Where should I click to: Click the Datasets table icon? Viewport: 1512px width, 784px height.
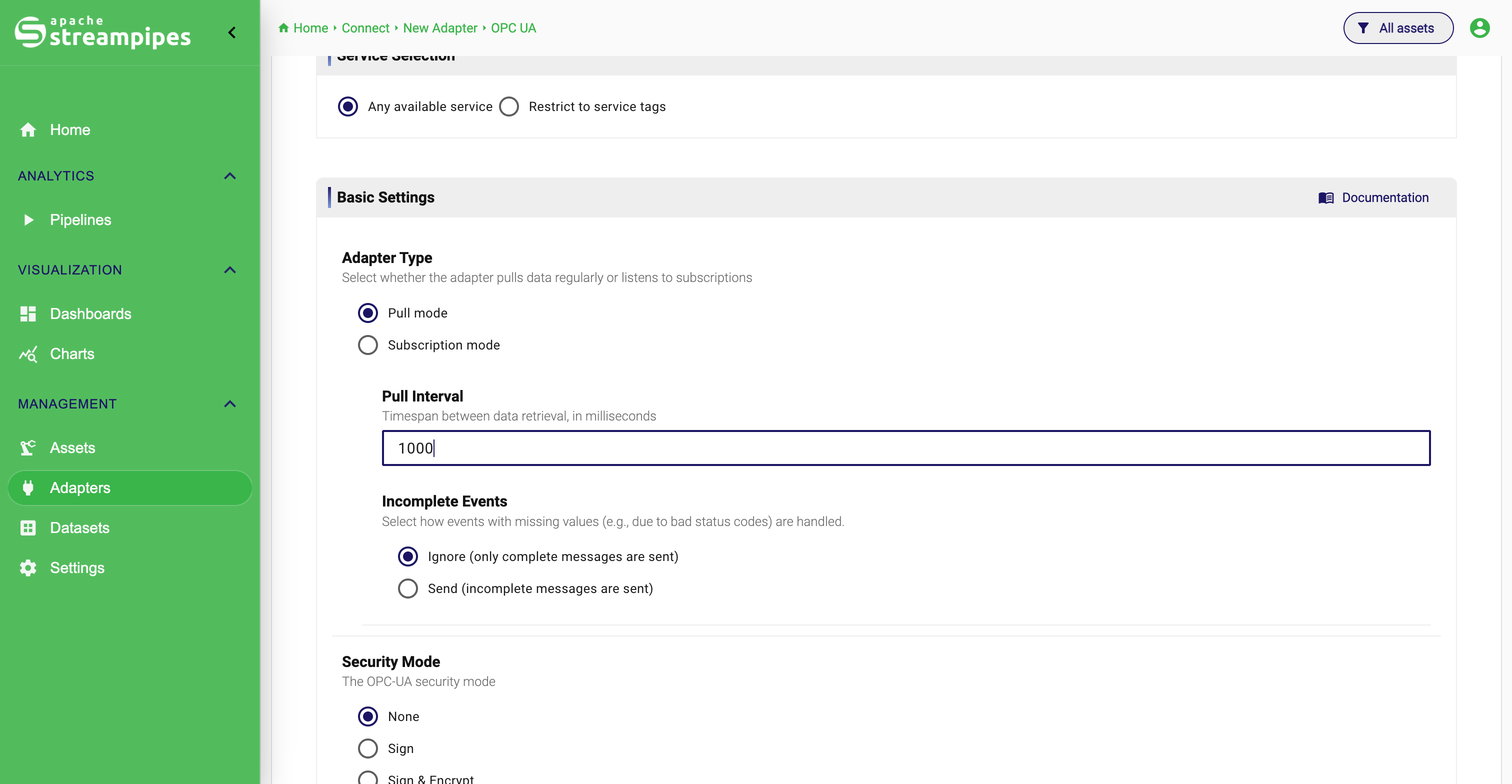[x=27, y=527]
